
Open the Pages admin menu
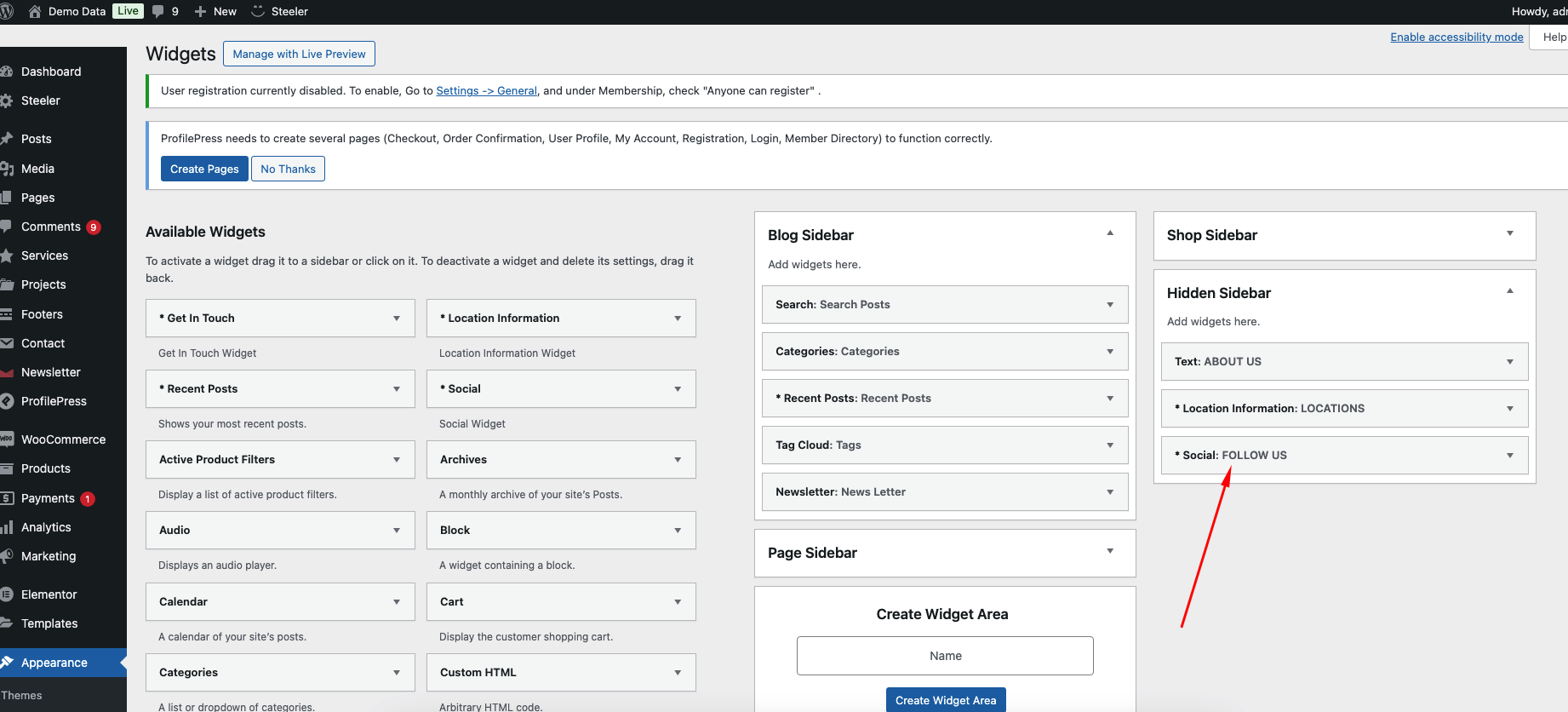point(37,198)
